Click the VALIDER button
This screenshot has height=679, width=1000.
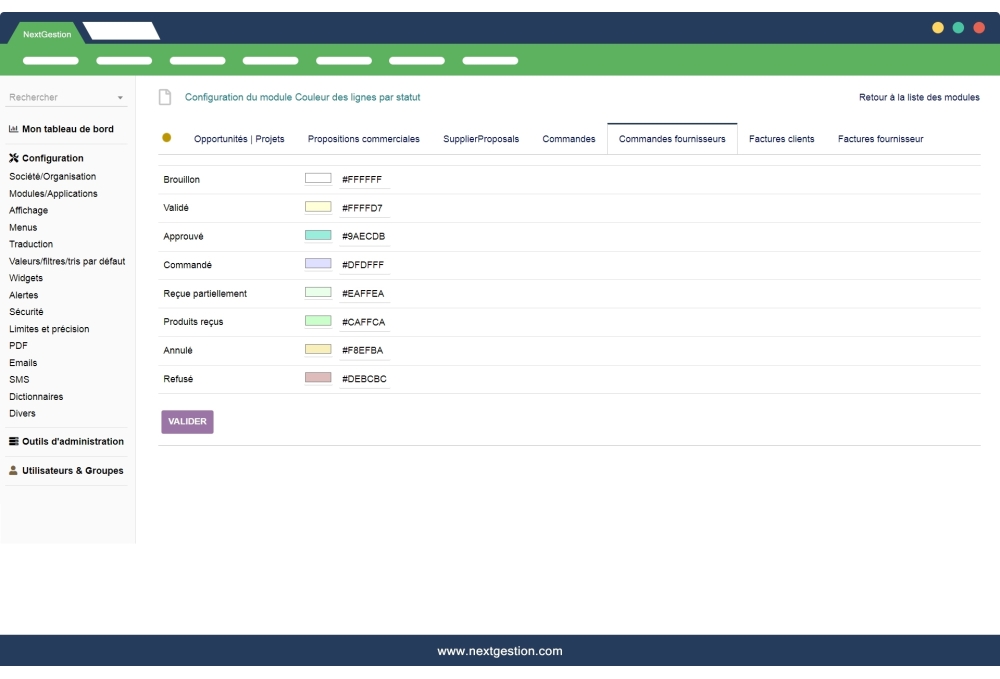187,422
